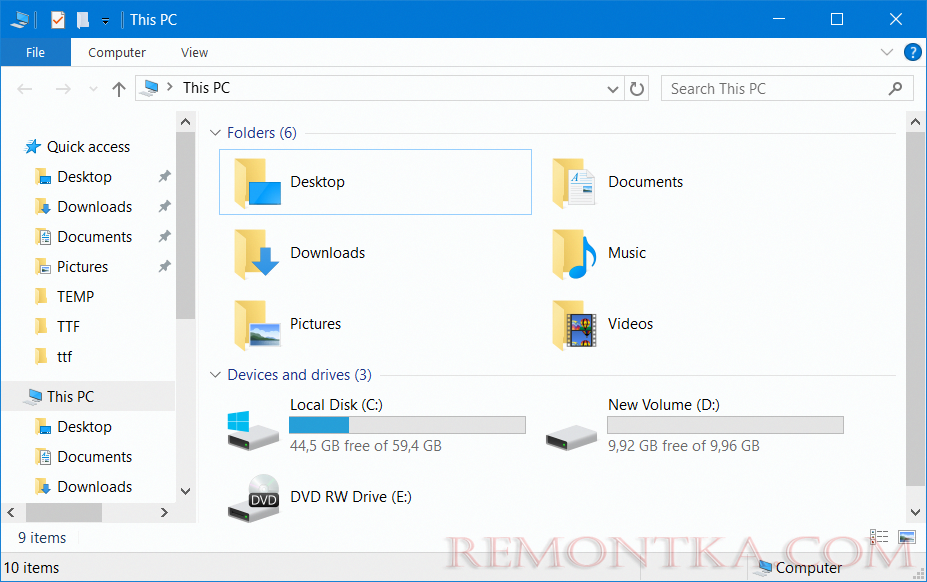Go up one level with the Up arrow

pyautogui.click(x=119, y=89)
